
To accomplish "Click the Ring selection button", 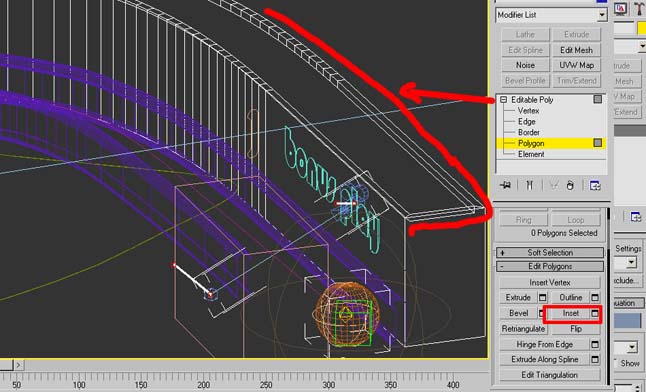I will pyautogui.click(x=524, y=220).
